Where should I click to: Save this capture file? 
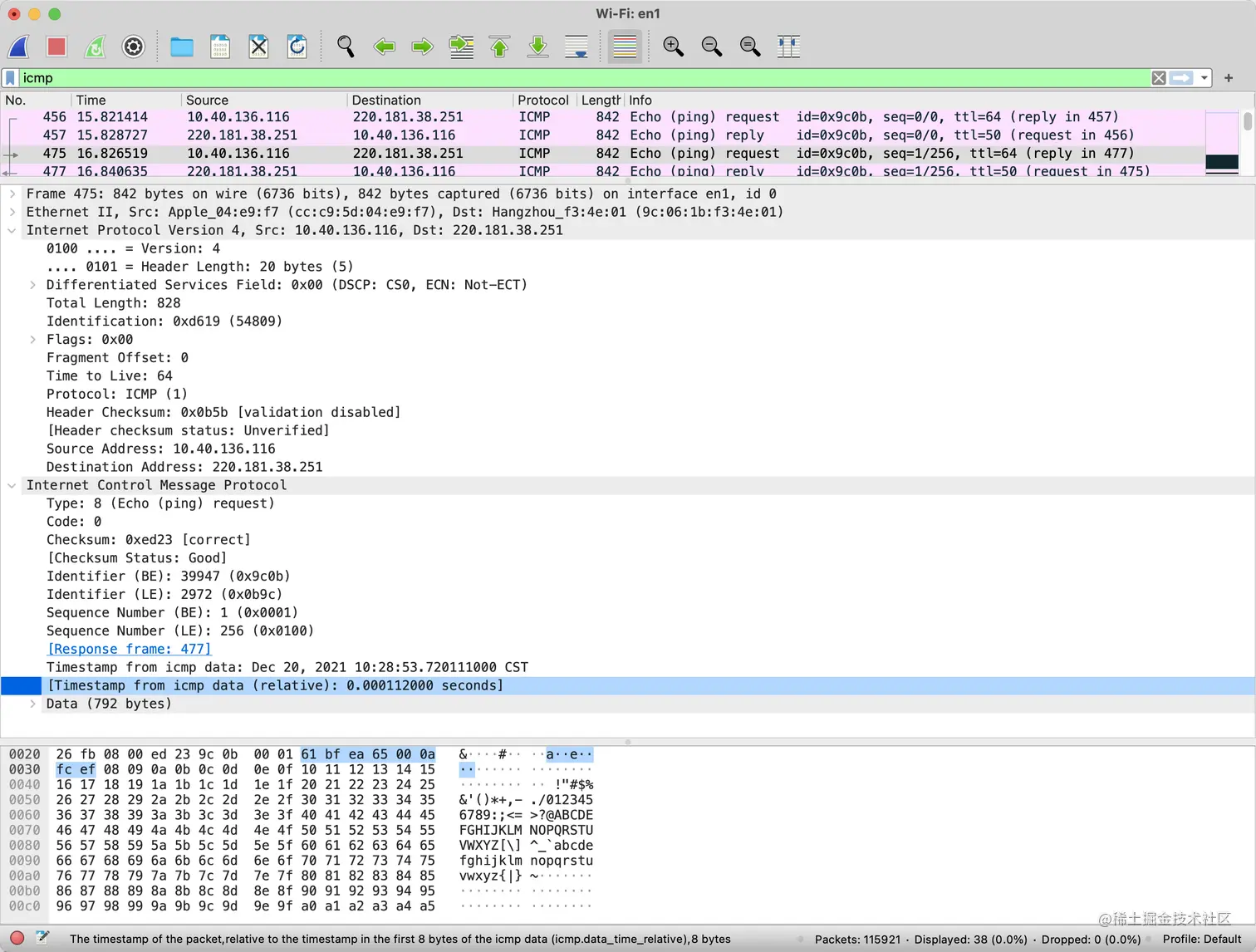[220, 47]
